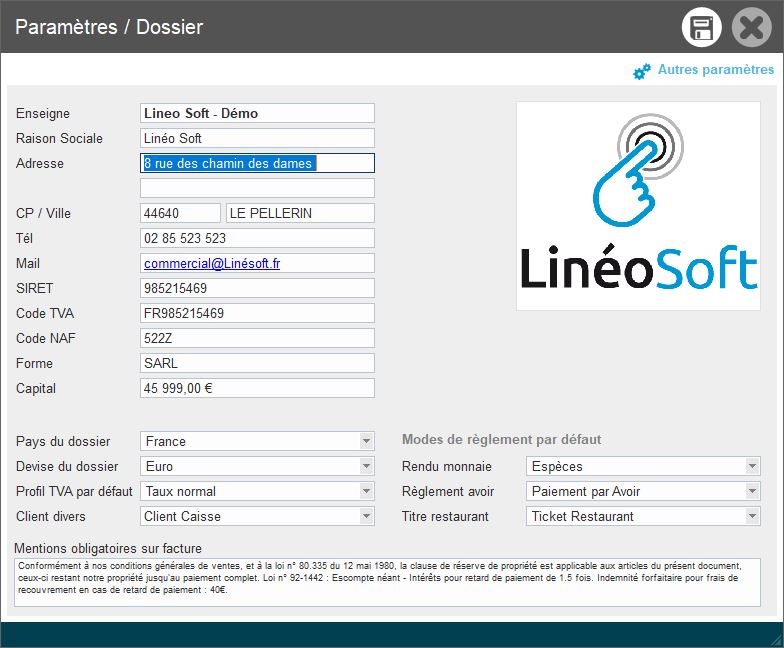Click the Forme field SARL
The height and width of the screenshot is (648, 784).
[257, 363]
